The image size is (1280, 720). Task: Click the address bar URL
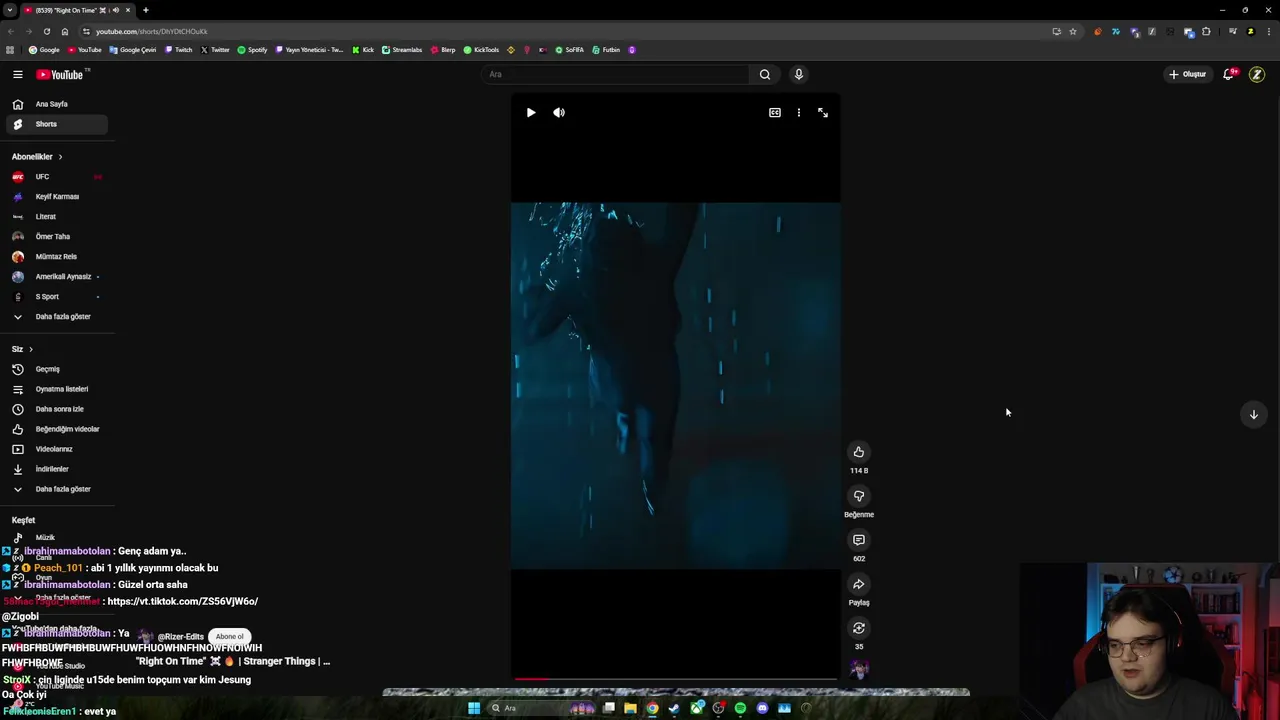coord(152,31)
